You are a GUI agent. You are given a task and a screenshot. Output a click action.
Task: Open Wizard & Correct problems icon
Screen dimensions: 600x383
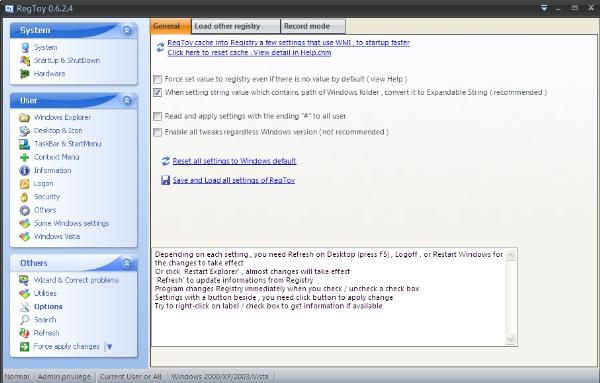[x=24, y=280]
